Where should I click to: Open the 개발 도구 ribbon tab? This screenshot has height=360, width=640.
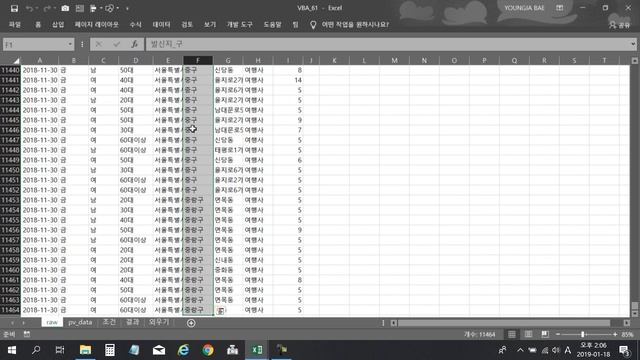pos(240,24)
